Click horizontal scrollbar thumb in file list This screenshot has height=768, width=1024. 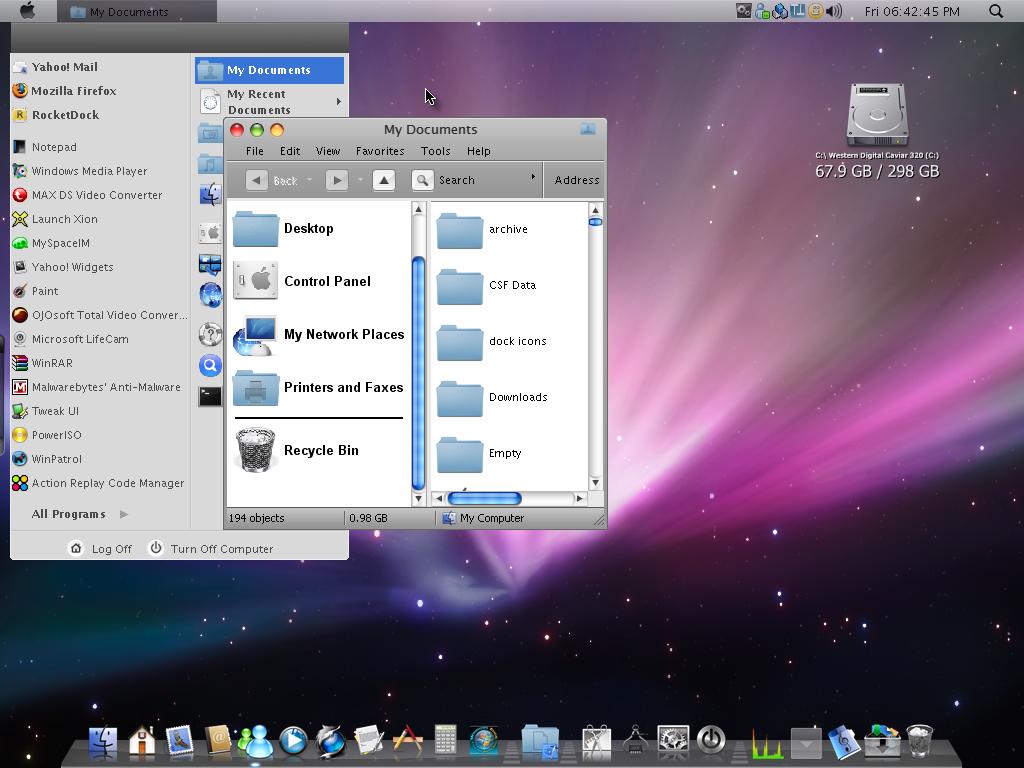pyautogui.click(x=485, y=498)
